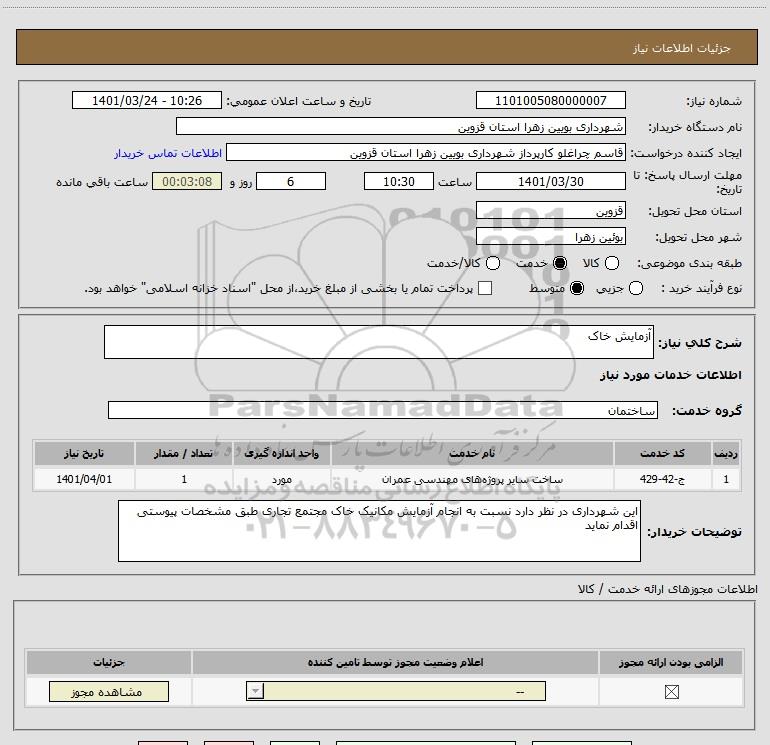This screenshot has height=745, width=770.
Task: Open the اعلام وضعیت مجوز combo box
Action: pos(396,691)
